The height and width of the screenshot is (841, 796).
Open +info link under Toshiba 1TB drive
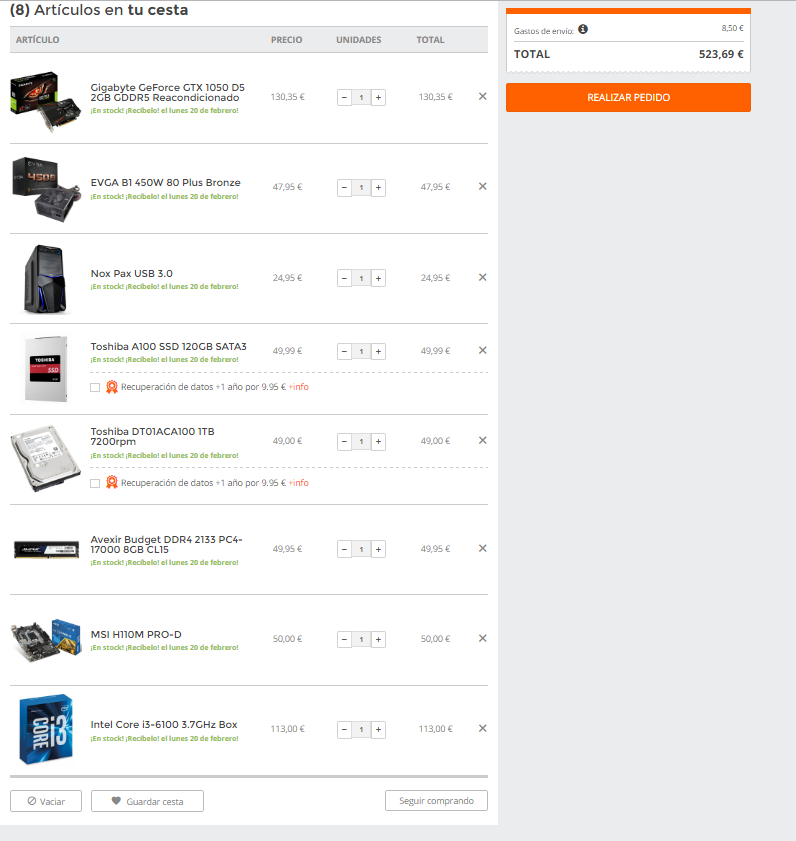(x=299, y=483)
